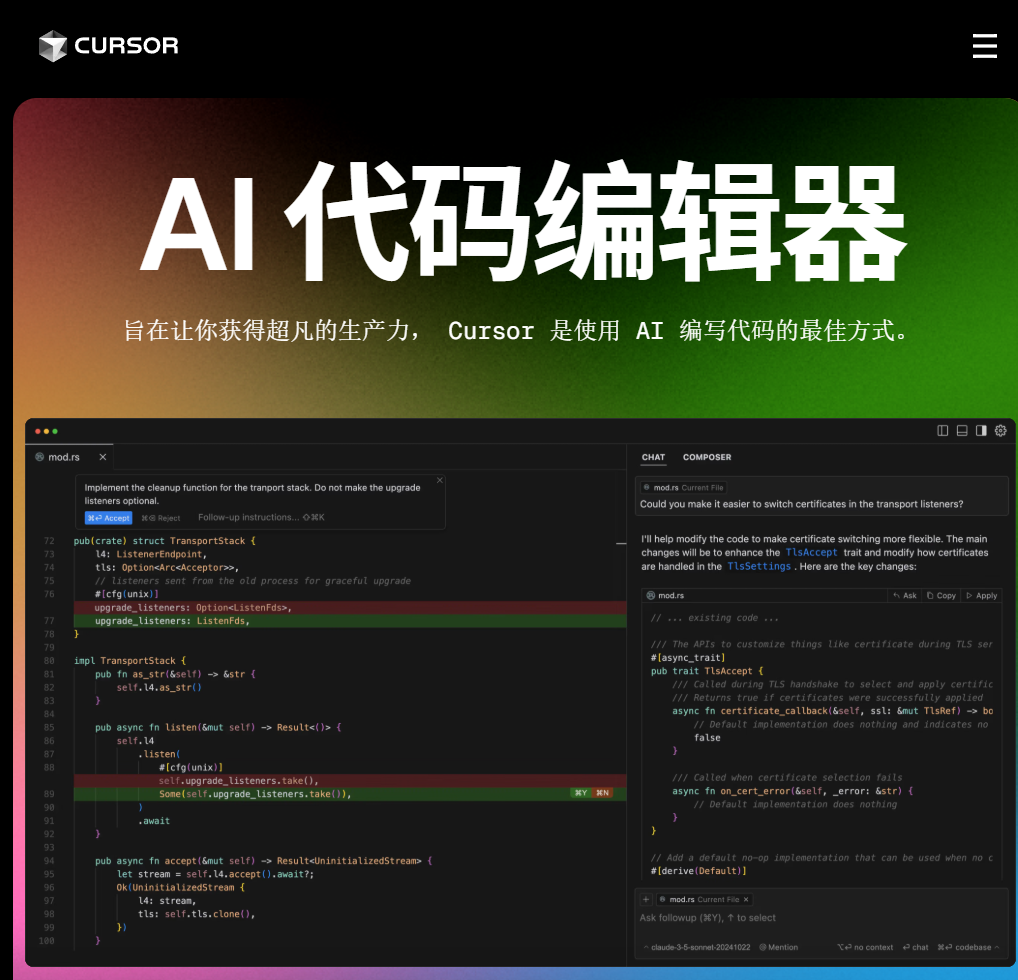Viewport: 1018px width, 980px height.
Task: Click the 'AI 代码编辑器' headline
Action: (522, 222)
